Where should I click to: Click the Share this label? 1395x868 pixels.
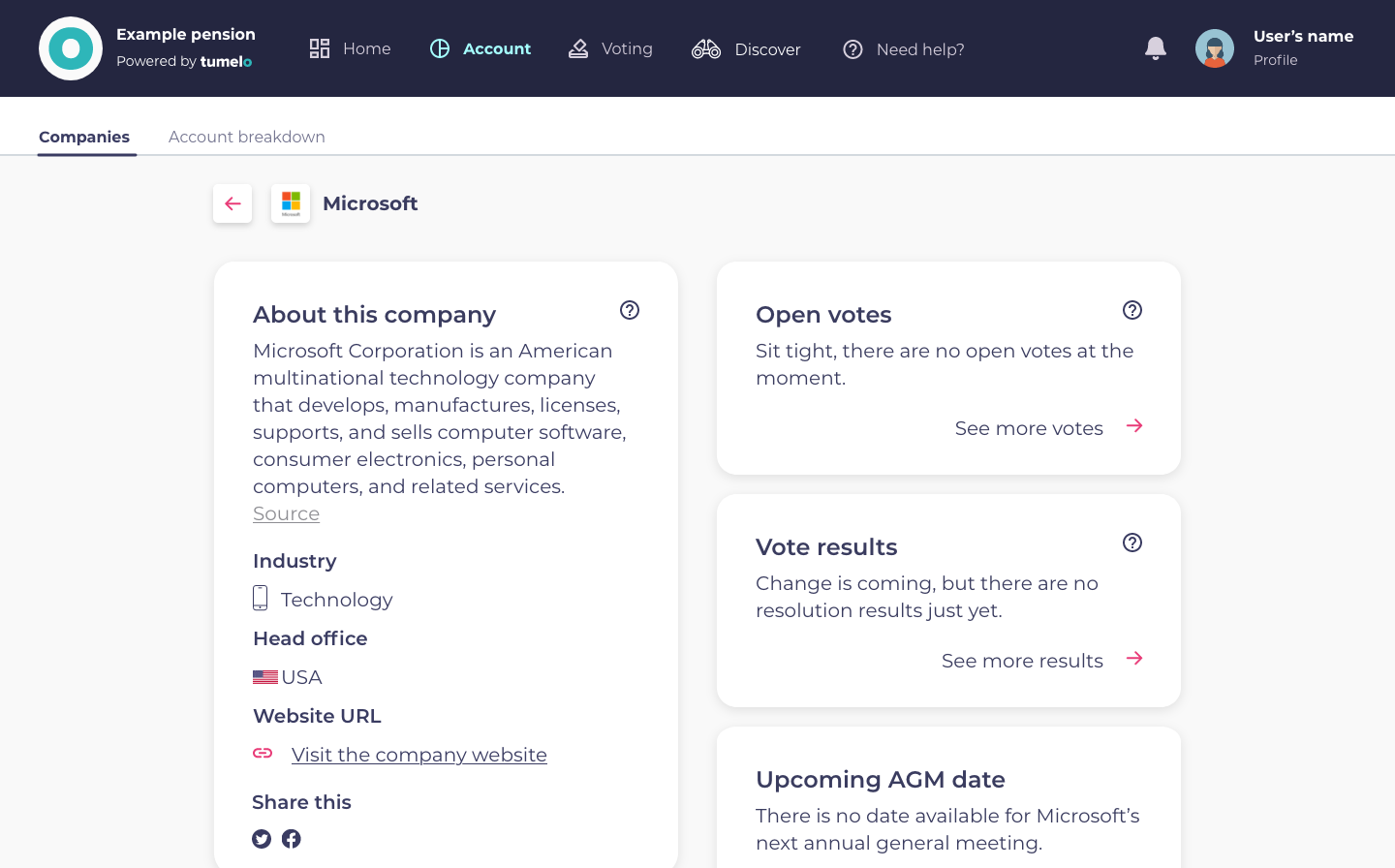click(x=301, y=802)
